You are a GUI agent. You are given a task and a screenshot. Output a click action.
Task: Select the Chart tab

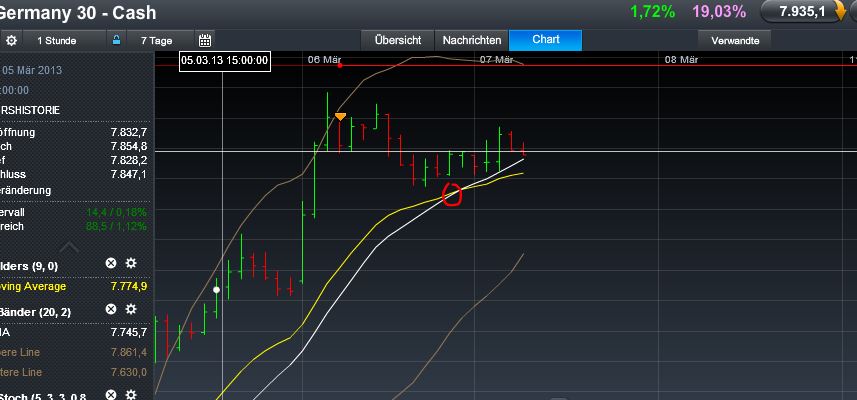pyautogui.click(x=545, y=40)
